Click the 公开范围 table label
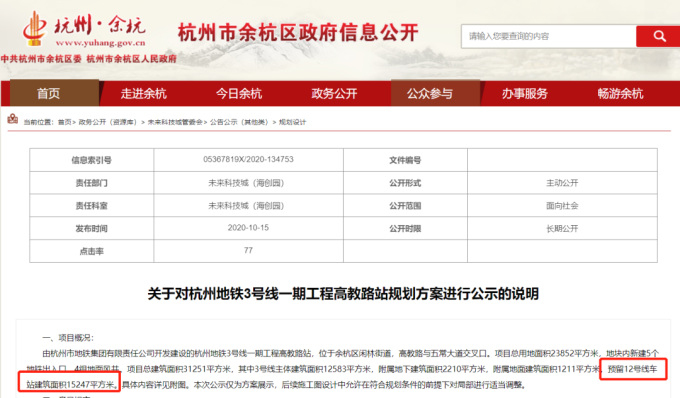The width and height of the screenshot is (680, 398). coord(405,206)
